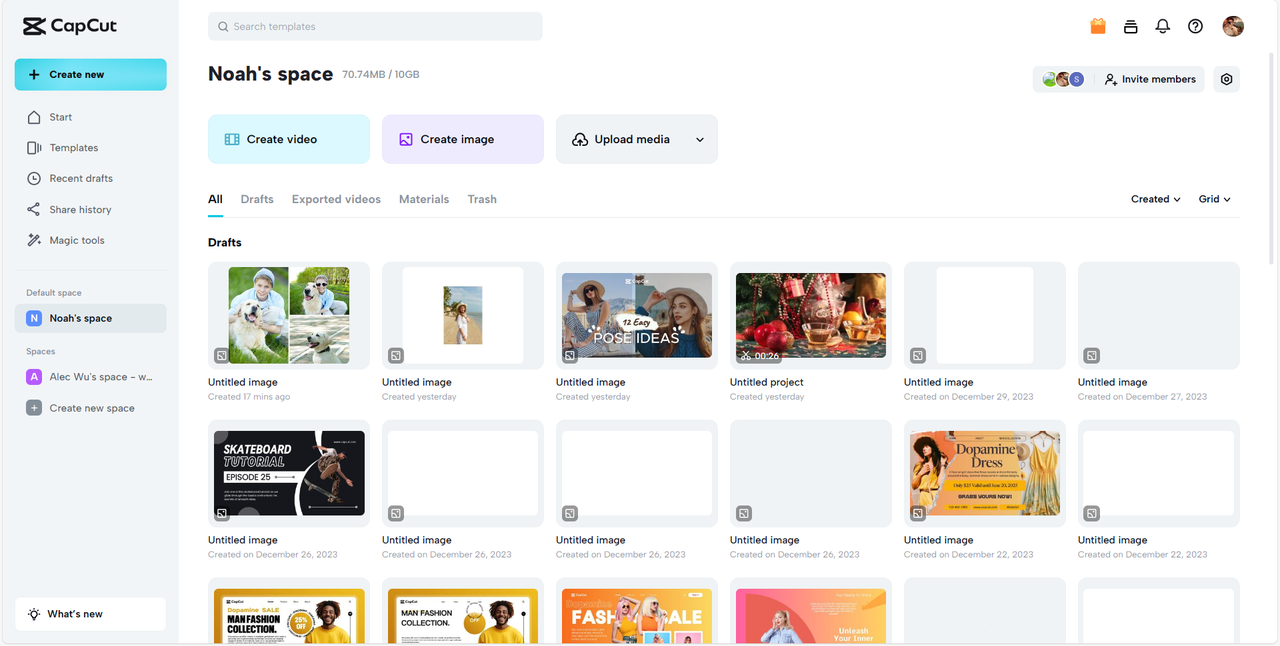
Task: Click the Create new button
Action: pyautogui.click(x=91, y=75)
